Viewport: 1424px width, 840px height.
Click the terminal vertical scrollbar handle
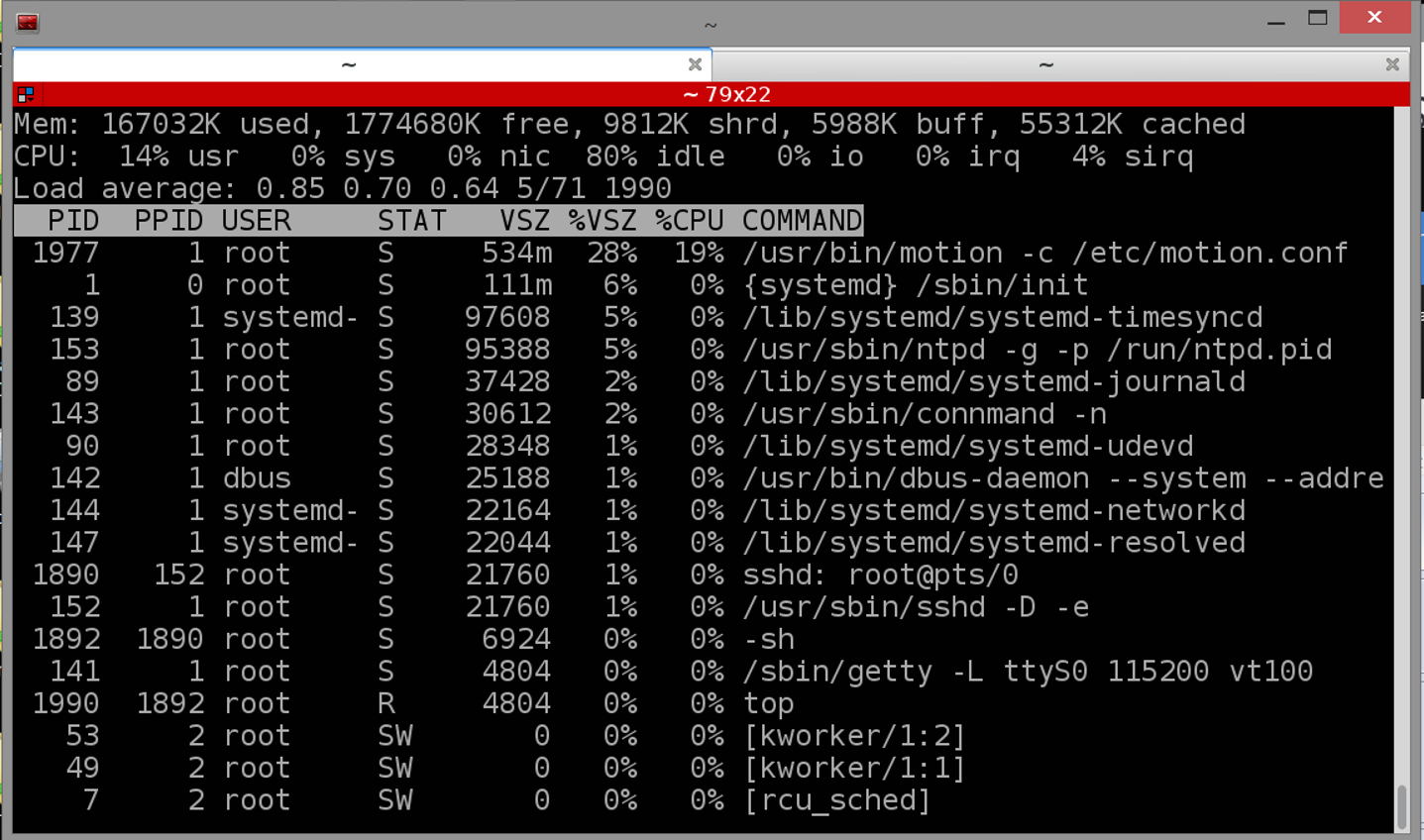(x=1401, y=806)
